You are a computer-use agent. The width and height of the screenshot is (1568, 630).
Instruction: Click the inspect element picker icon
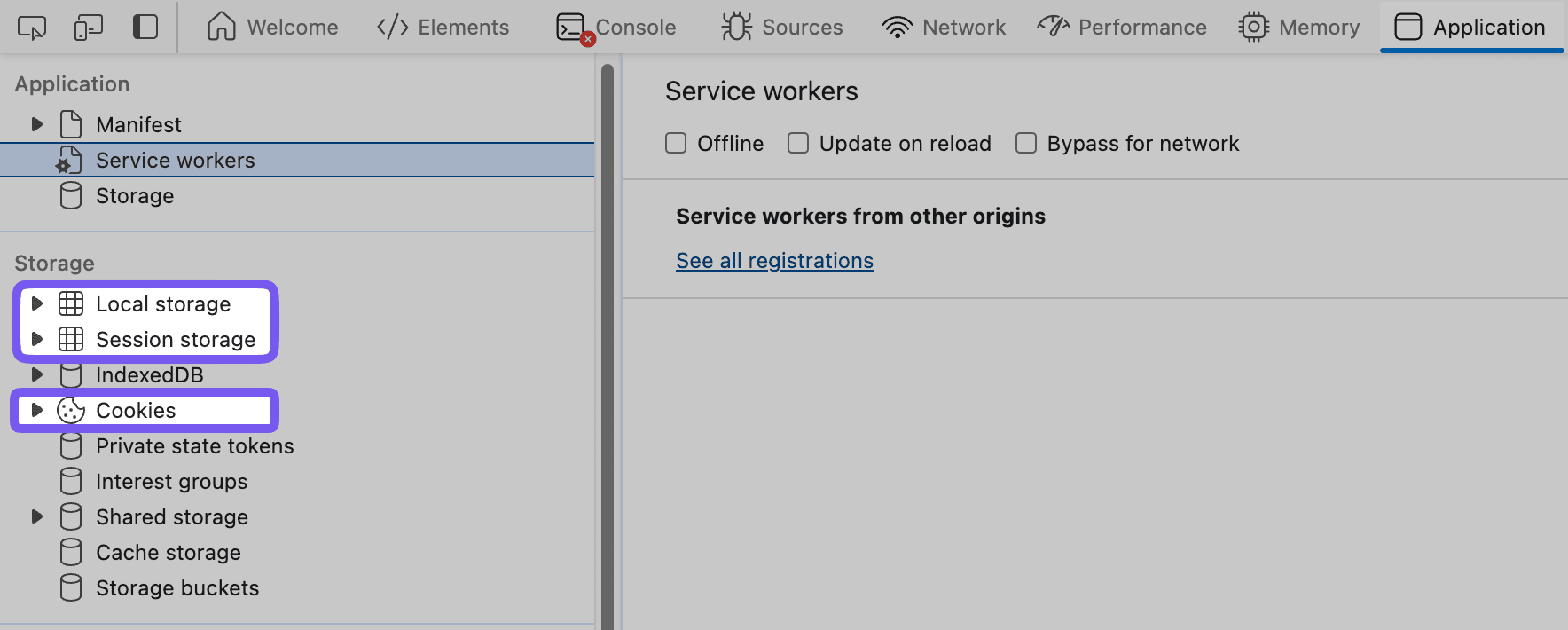click(32, 28)
